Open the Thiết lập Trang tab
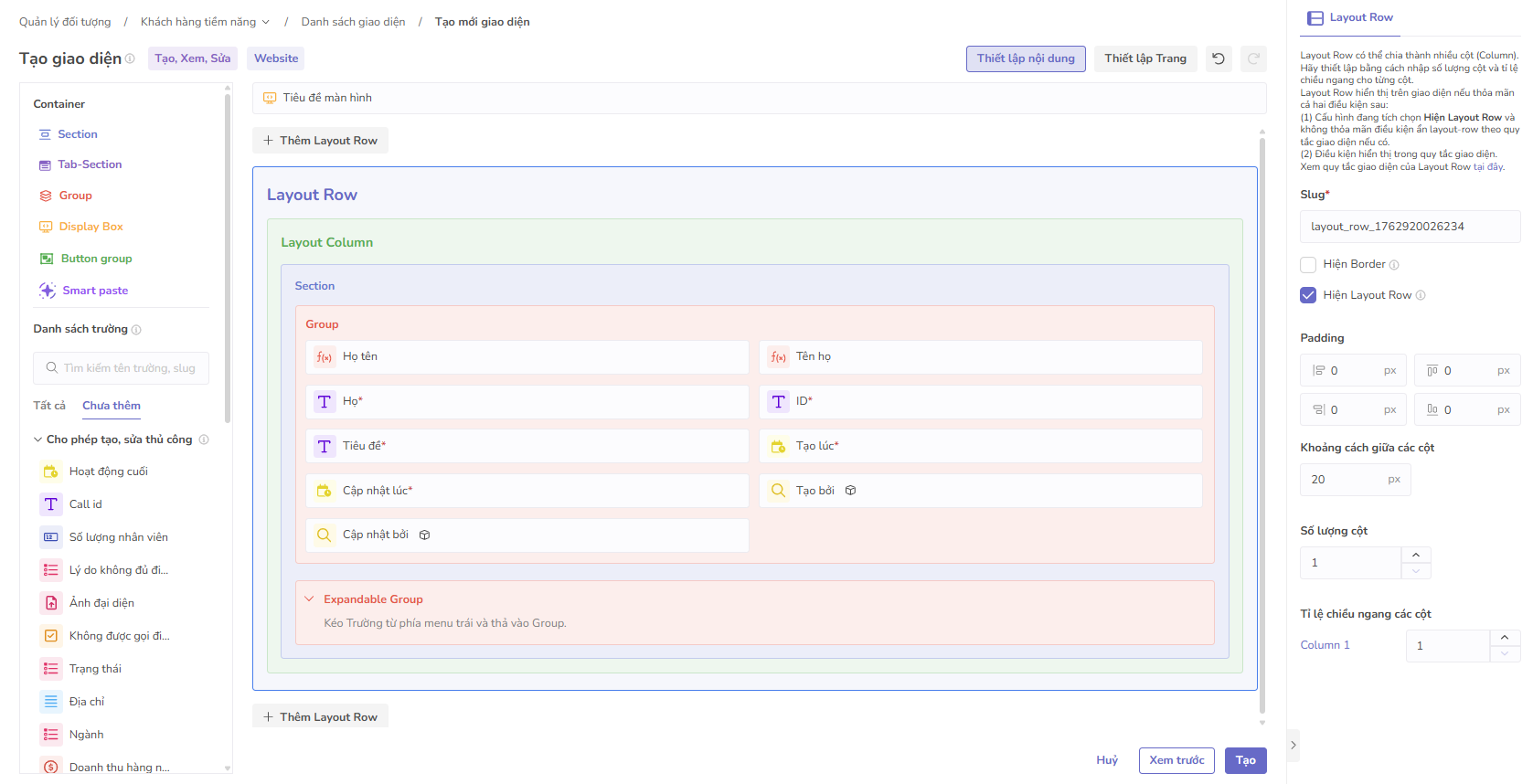Viewport: 1533px width, 784px height. (x=1144, y=58)
